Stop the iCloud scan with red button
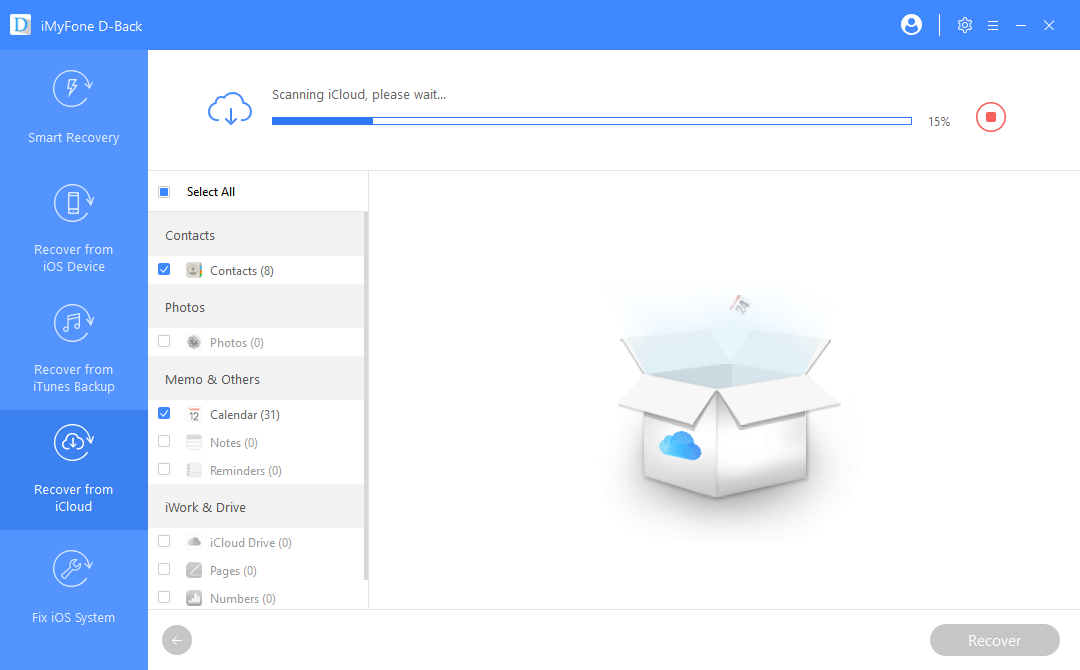The width and height of the screenshot is (1080, 670). [990, 117]
